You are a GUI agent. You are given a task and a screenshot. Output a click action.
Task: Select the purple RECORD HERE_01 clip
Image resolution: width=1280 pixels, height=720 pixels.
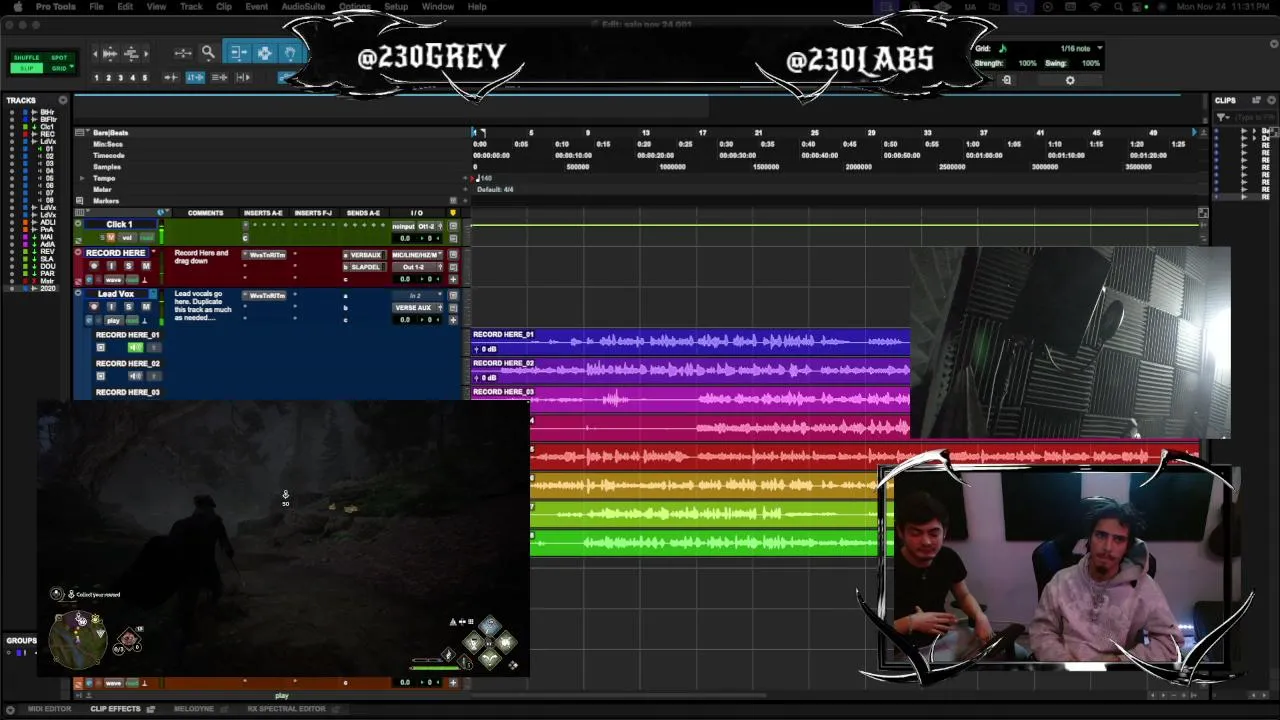pos(690,341)
